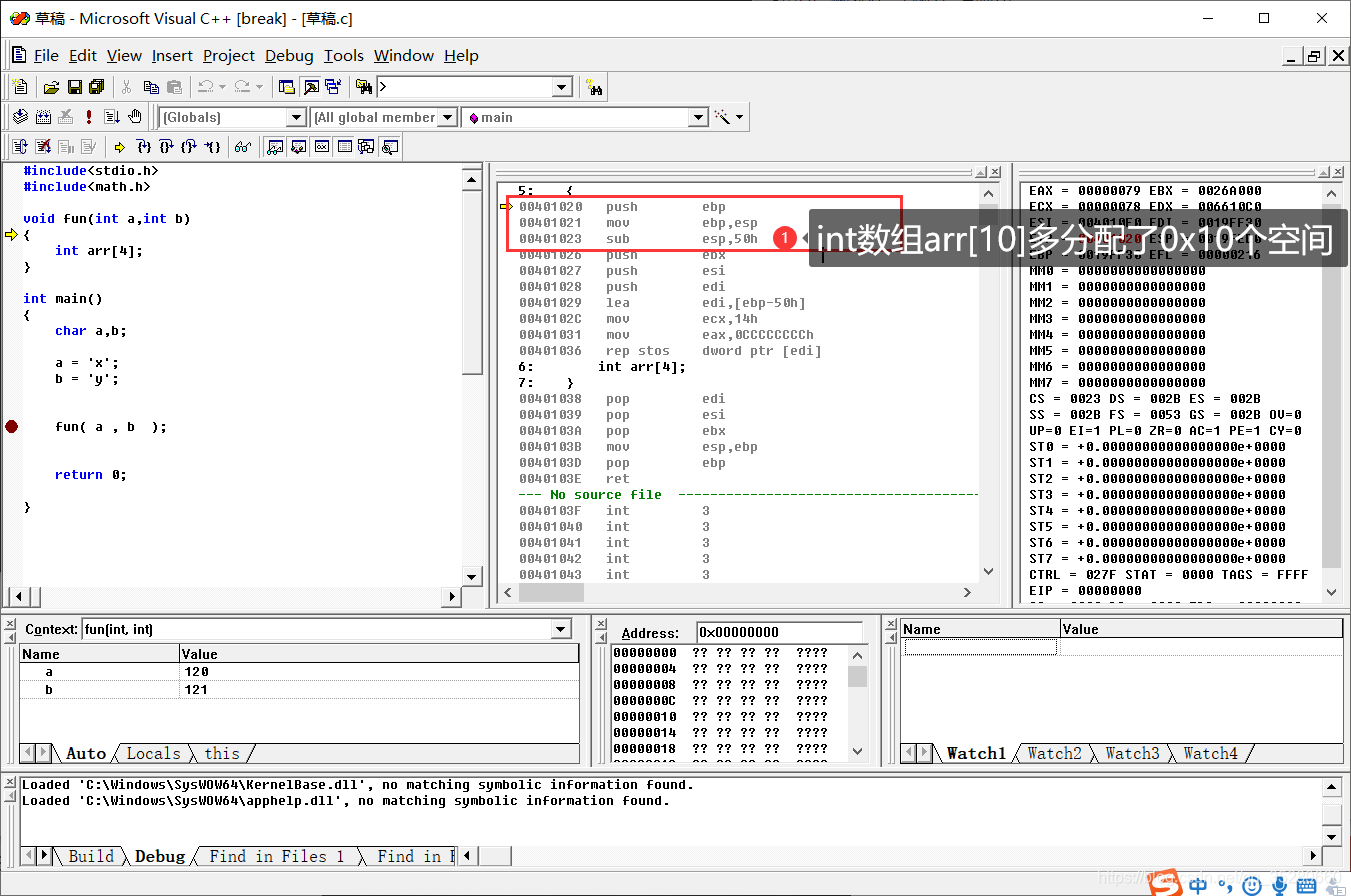Screen dimensions: 1351x896
Task: Open the WizardBar actions dropdown arrow
Action: pos(740,117)
